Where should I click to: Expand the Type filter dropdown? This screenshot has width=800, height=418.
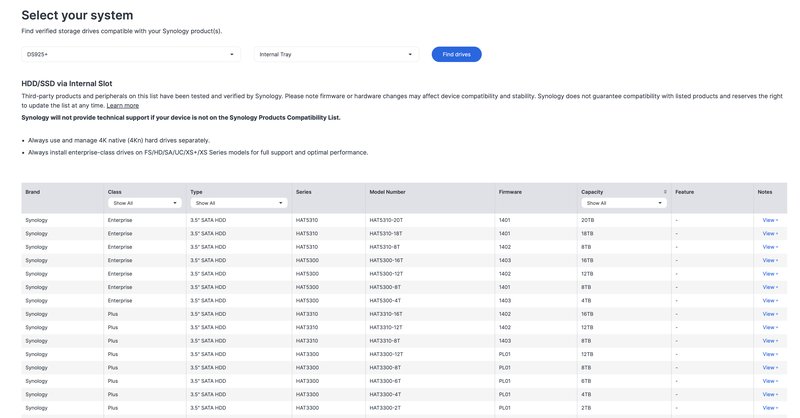click(x=239, y=203)
